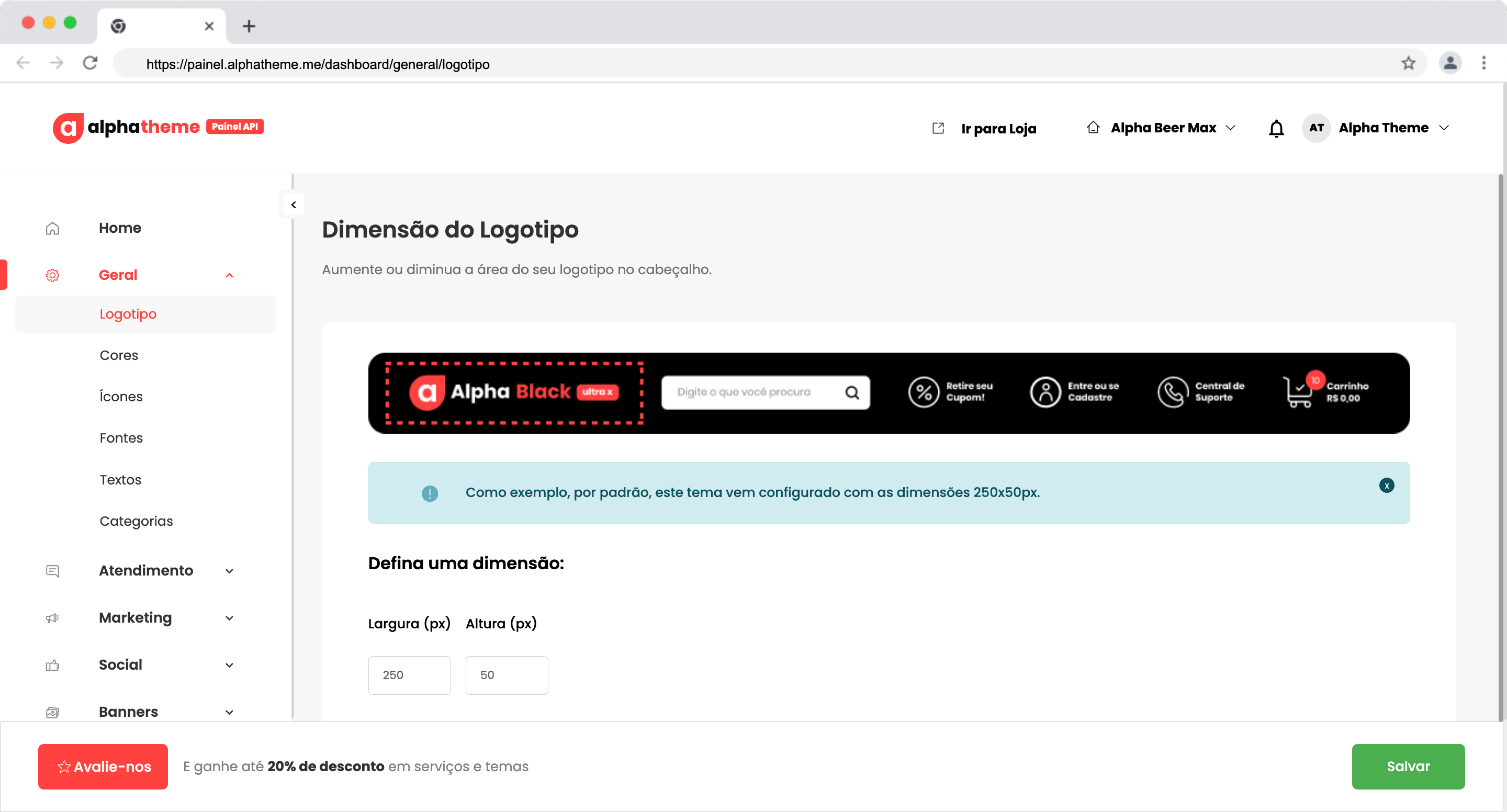Reload the page in browser
This screenshot has height=812, width=1507.
(x=90, y=63)
